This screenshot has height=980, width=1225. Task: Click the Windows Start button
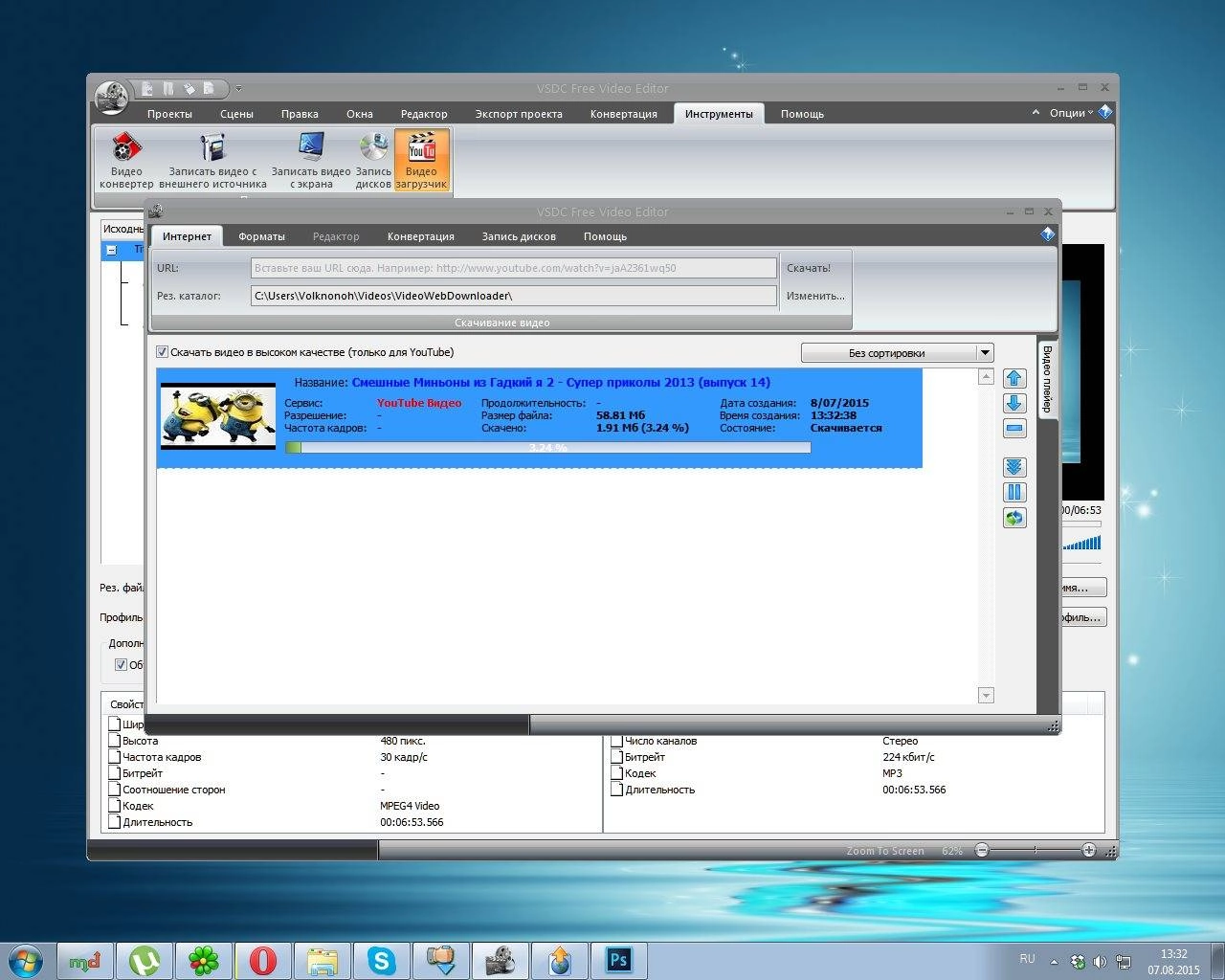[x=26, y=960]
